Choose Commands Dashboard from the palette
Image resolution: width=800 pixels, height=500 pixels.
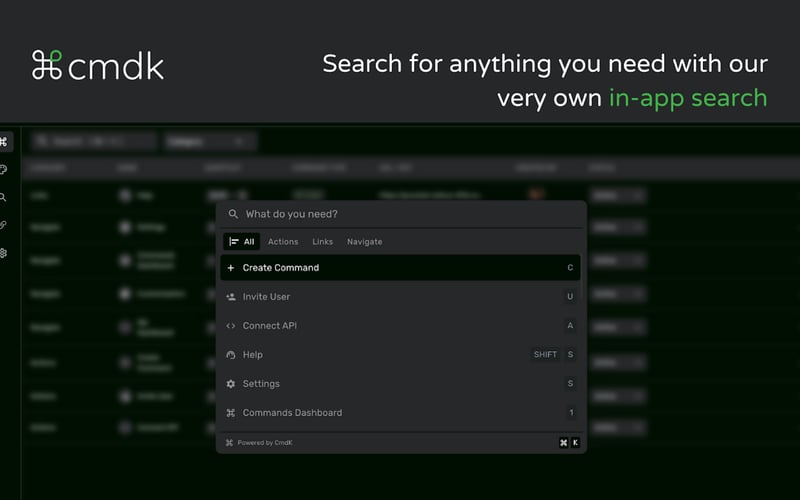click(x=401, y=413)
